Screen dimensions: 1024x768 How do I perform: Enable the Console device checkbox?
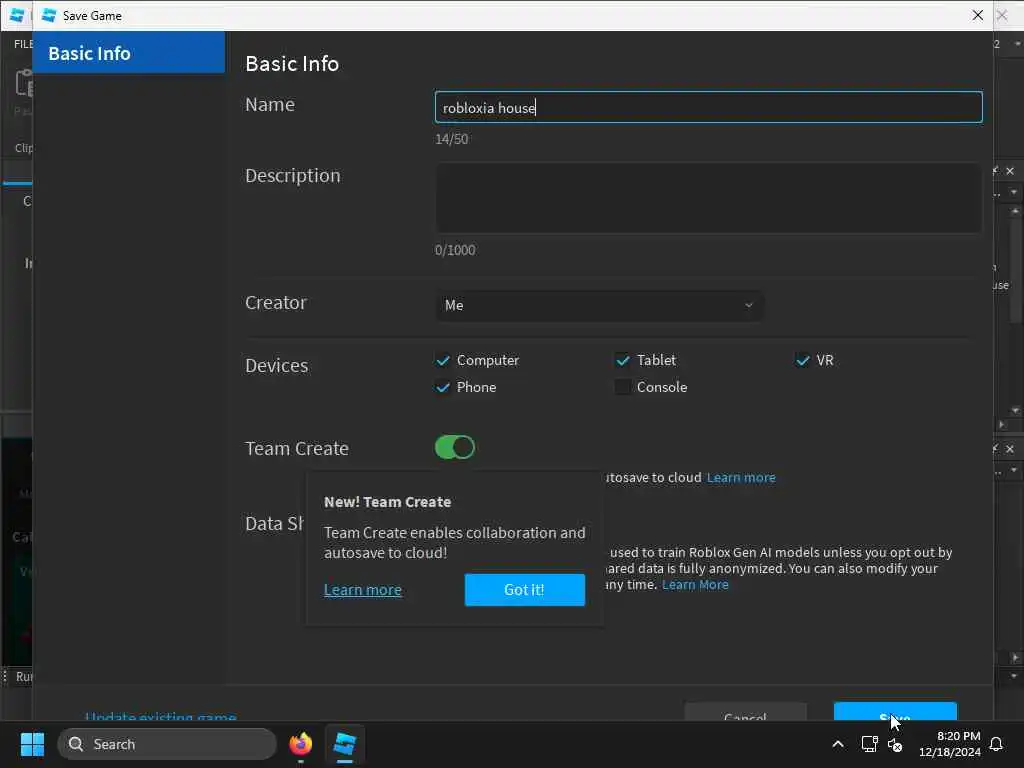pyautogui.click(x=622, y=387)
